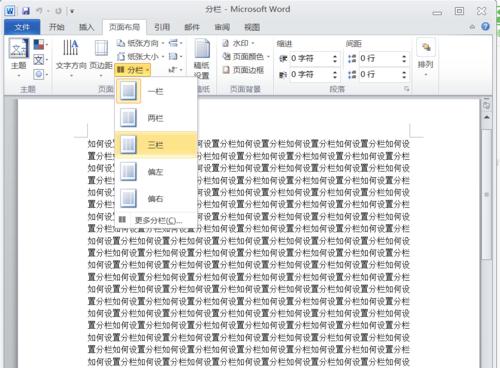Toggle the ruler icon above the scrollbar
The width and height of the screenshot is (500, 368).
click(x=487, y=105)
